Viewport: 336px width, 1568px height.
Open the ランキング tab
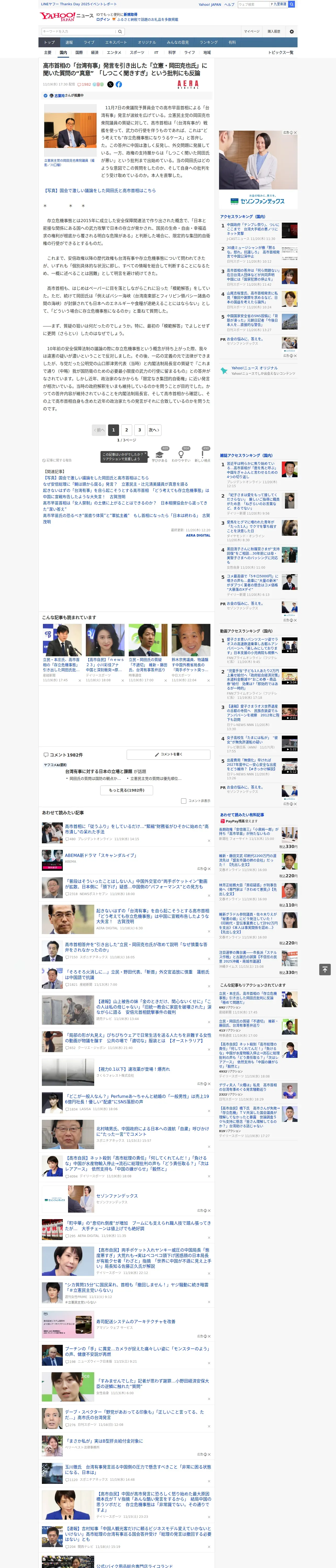(x=209, y=43)
